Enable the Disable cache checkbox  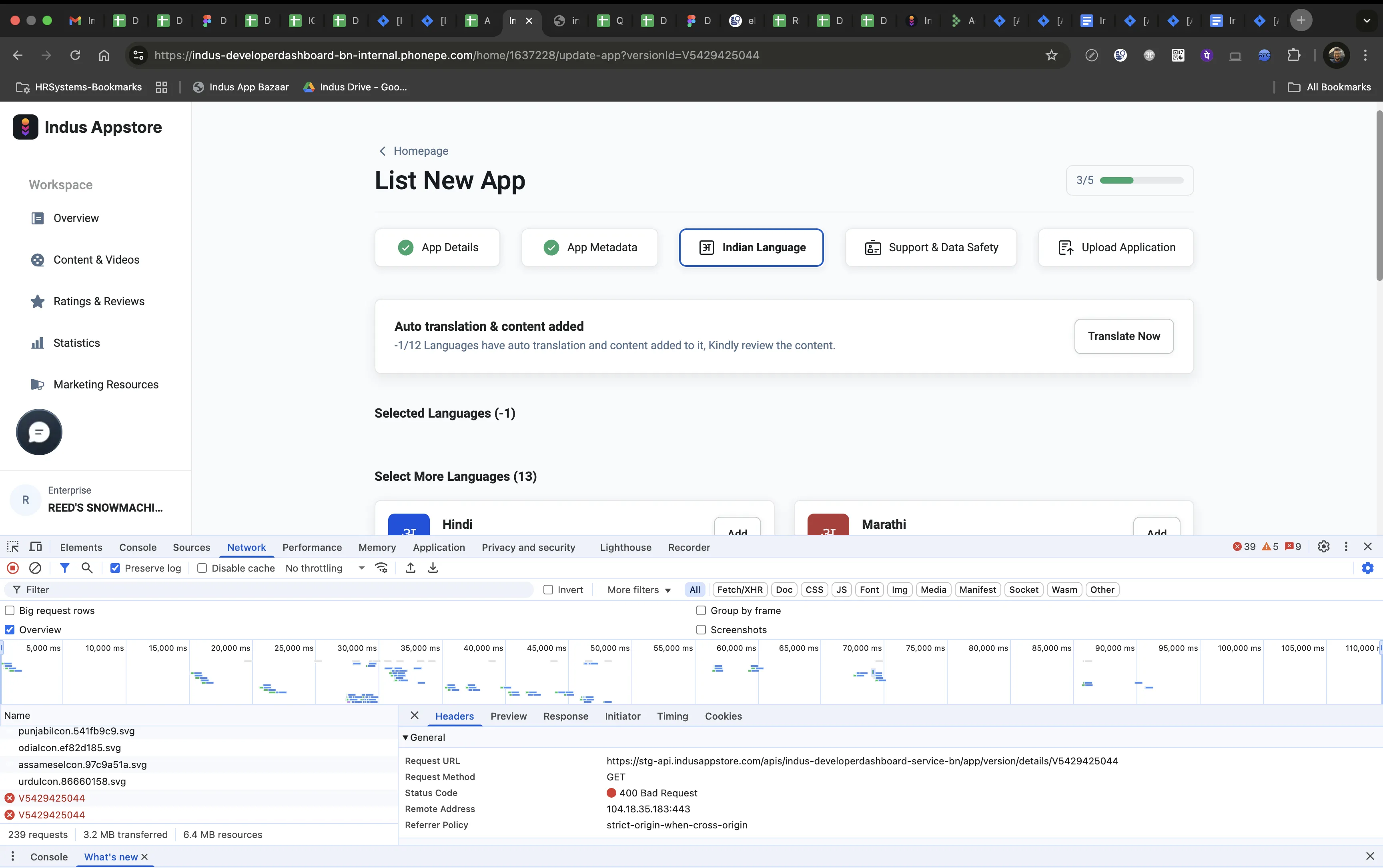coord(202,568)
